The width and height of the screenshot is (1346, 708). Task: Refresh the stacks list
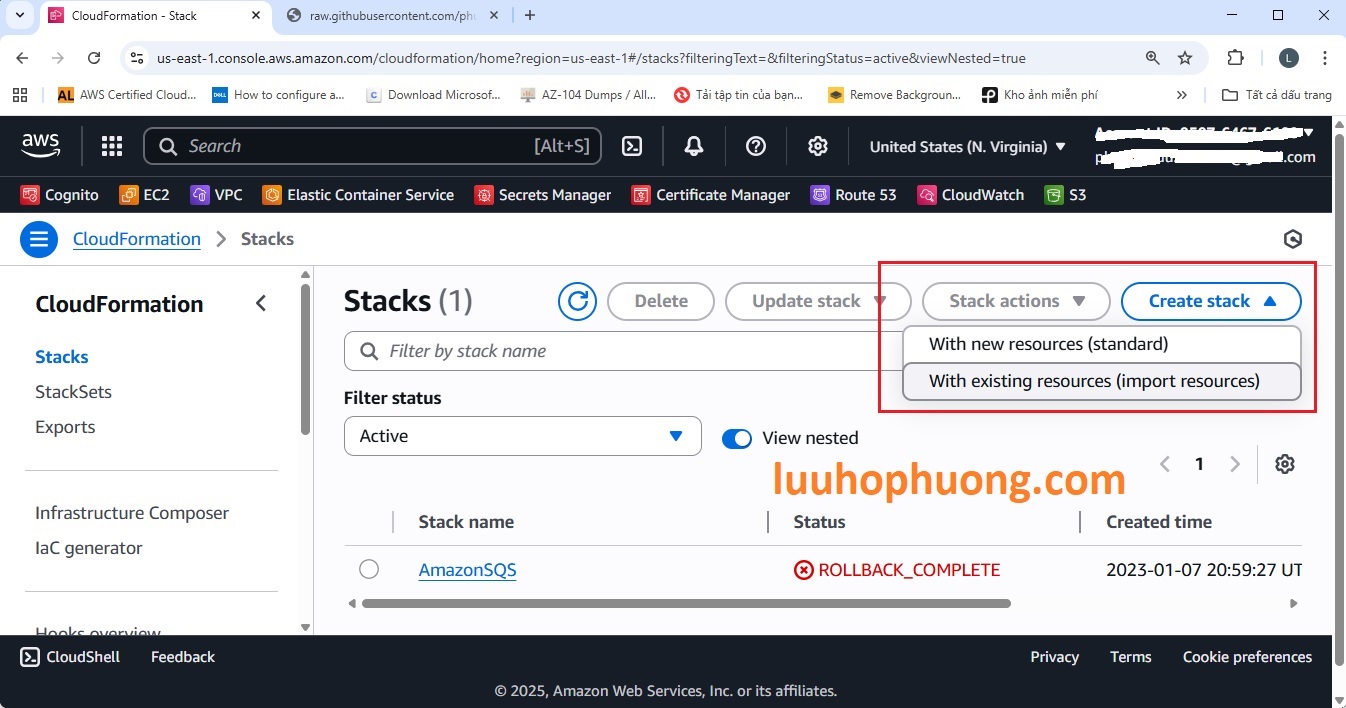[x=577, y=301]
